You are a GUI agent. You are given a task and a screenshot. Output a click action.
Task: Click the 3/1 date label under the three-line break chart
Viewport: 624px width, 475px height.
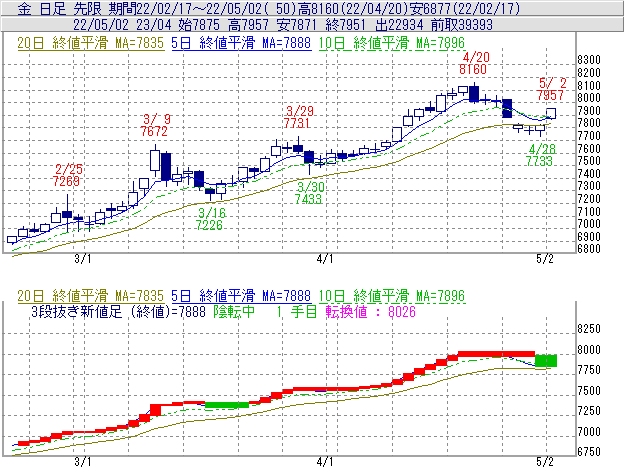pos(83,462)
